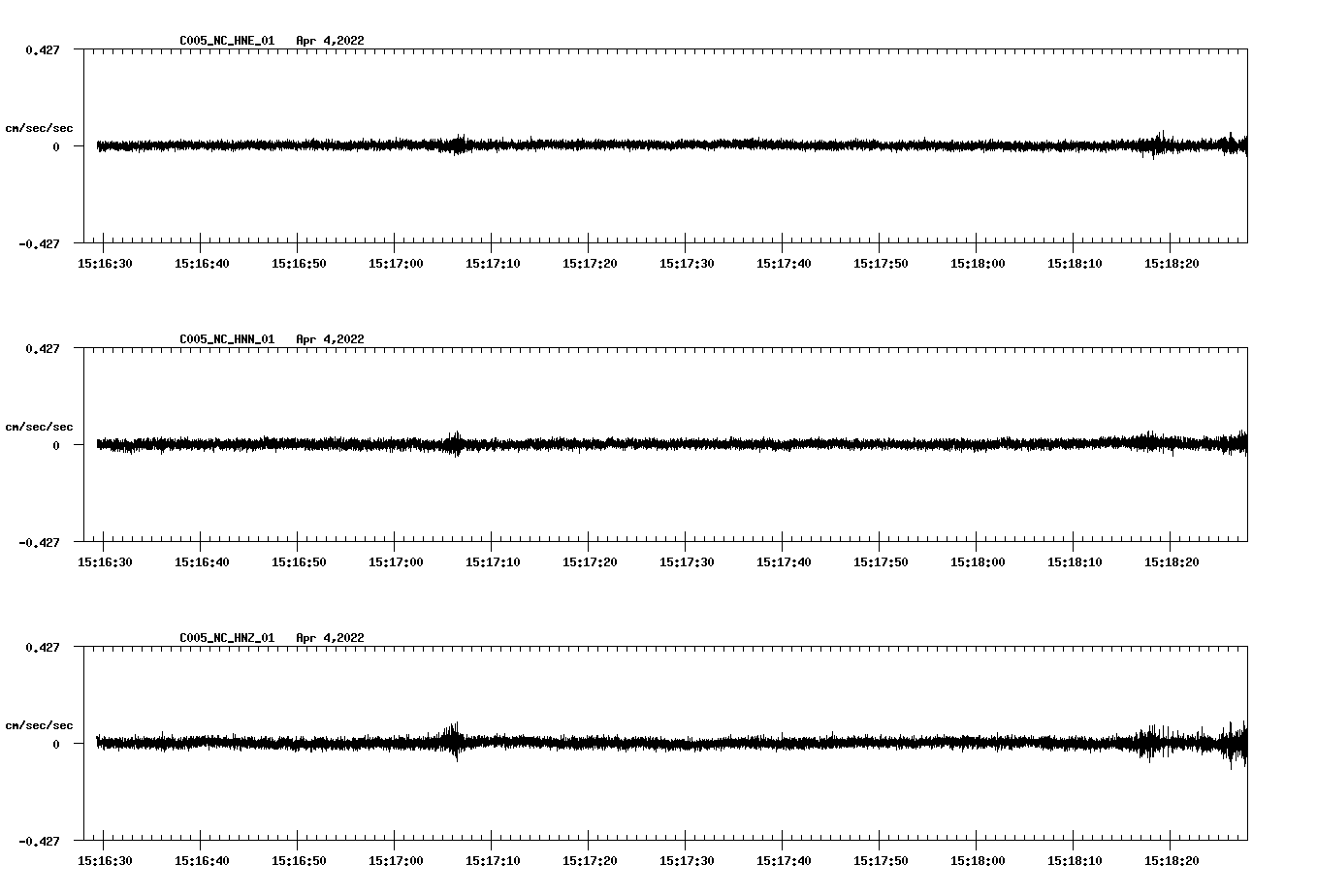Click the 15:17:20 time label on the HNN plot
This screenshot has width=1317, height=896.
590,562
